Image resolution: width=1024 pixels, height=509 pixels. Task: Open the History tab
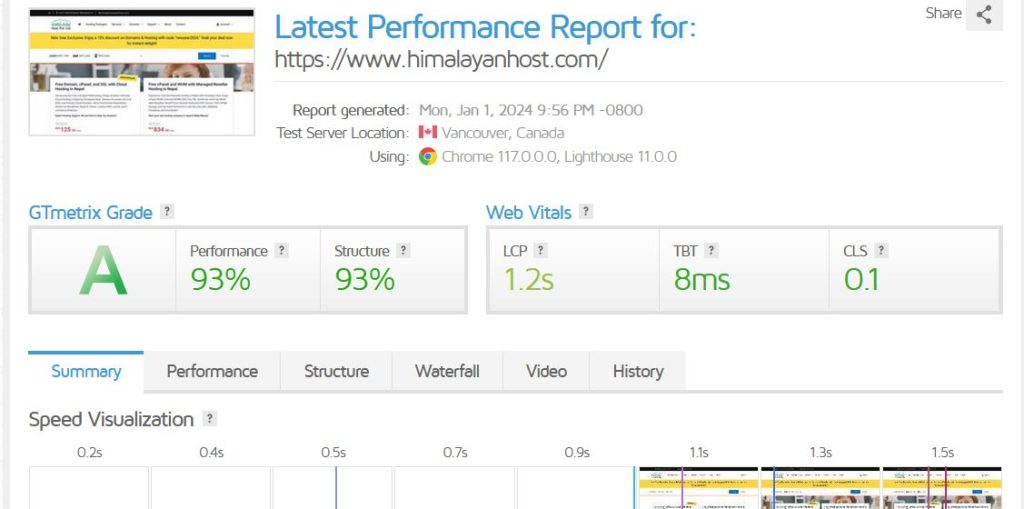[x=638, y=371]
